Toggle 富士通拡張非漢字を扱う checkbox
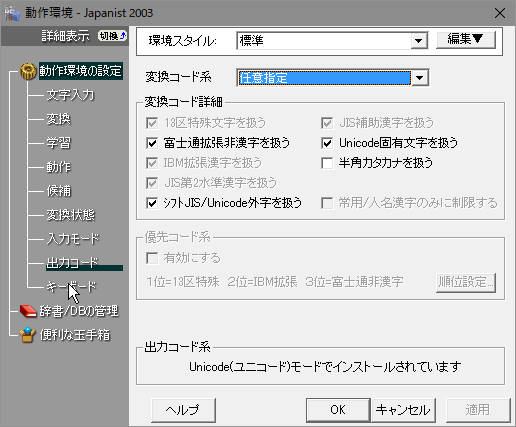 pos(152,143)
